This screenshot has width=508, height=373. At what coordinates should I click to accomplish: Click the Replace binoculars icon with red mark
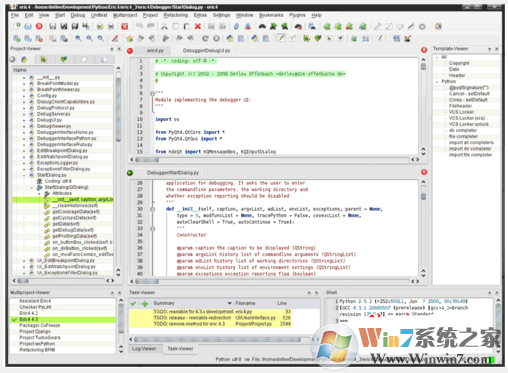click(x=298, y=26)
